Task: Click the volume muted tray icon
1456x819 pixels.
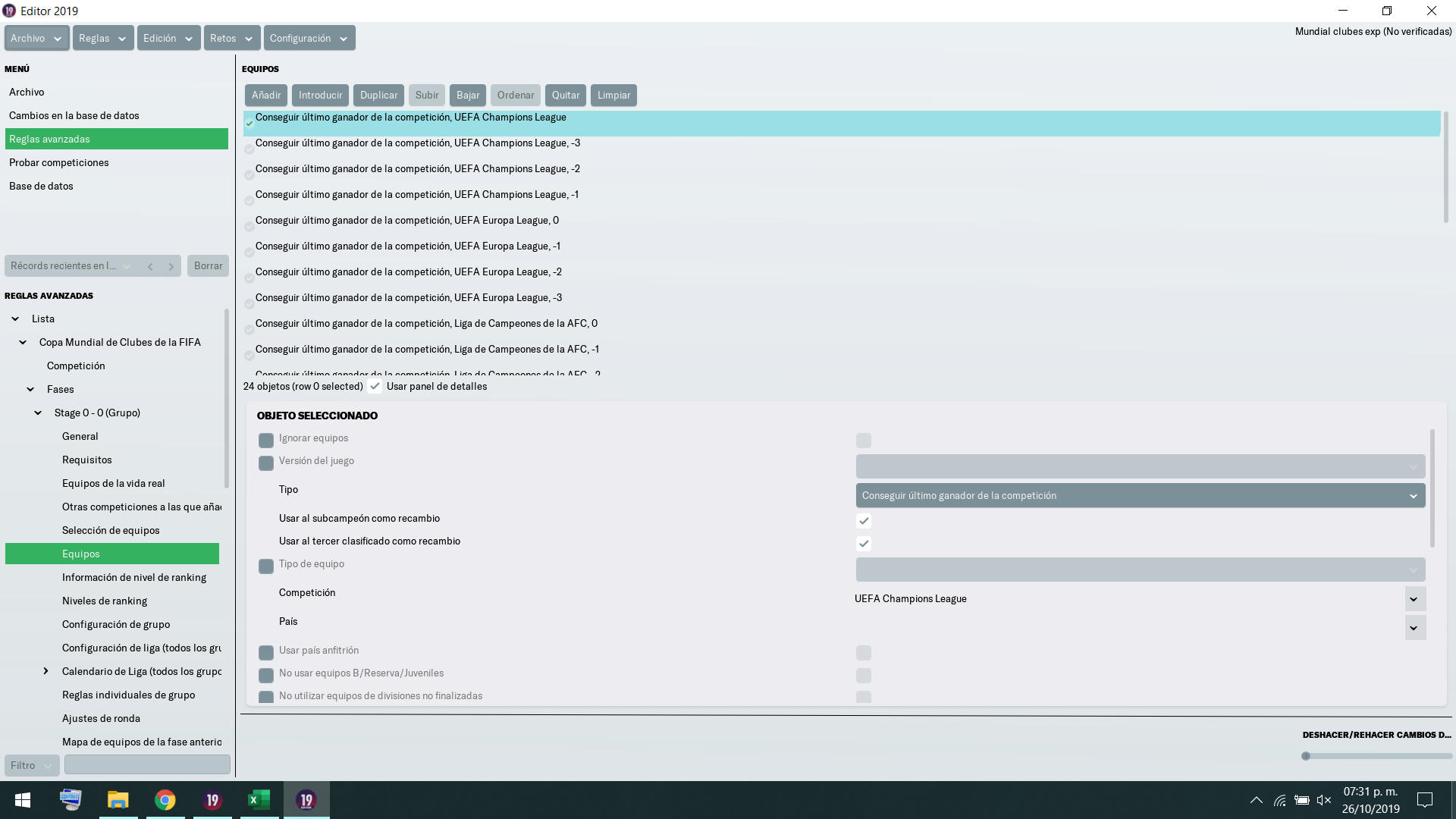Action: pos(1324,800)
